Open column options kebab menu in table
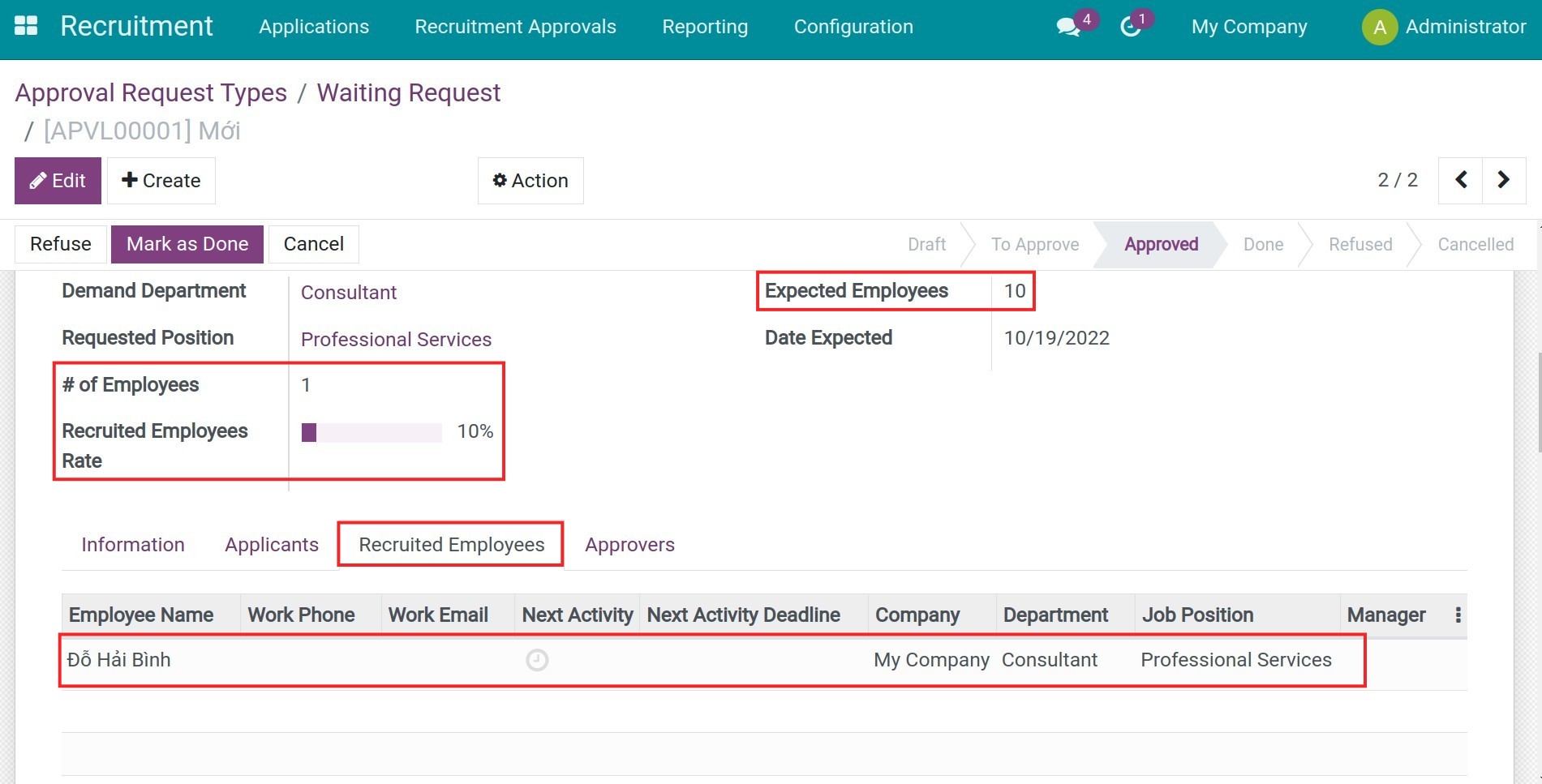Viewport: 1542px width, 784px height. click(x=1458, y=615)
